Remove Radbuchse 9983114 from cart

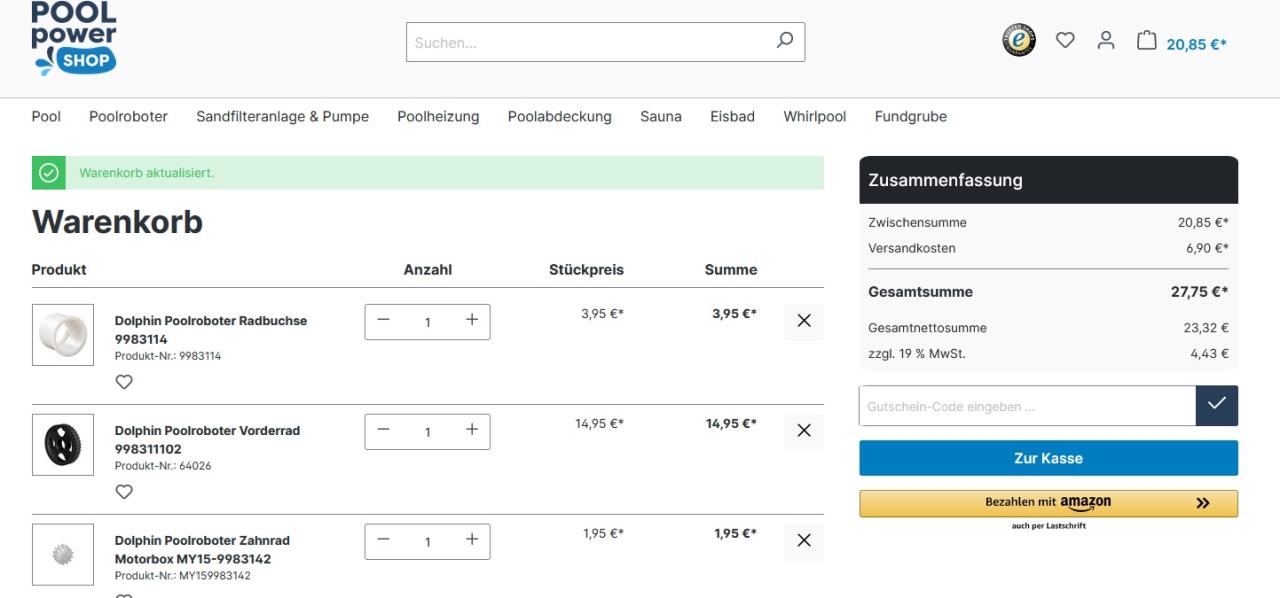click(804, 322)
